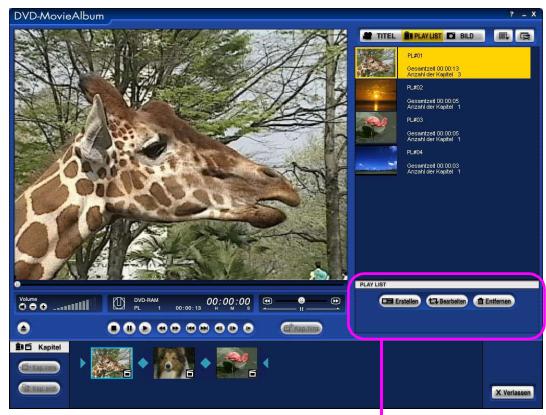Remove playlist with Entfernen button
The image size is (546, 415).
tap(494, 301)
